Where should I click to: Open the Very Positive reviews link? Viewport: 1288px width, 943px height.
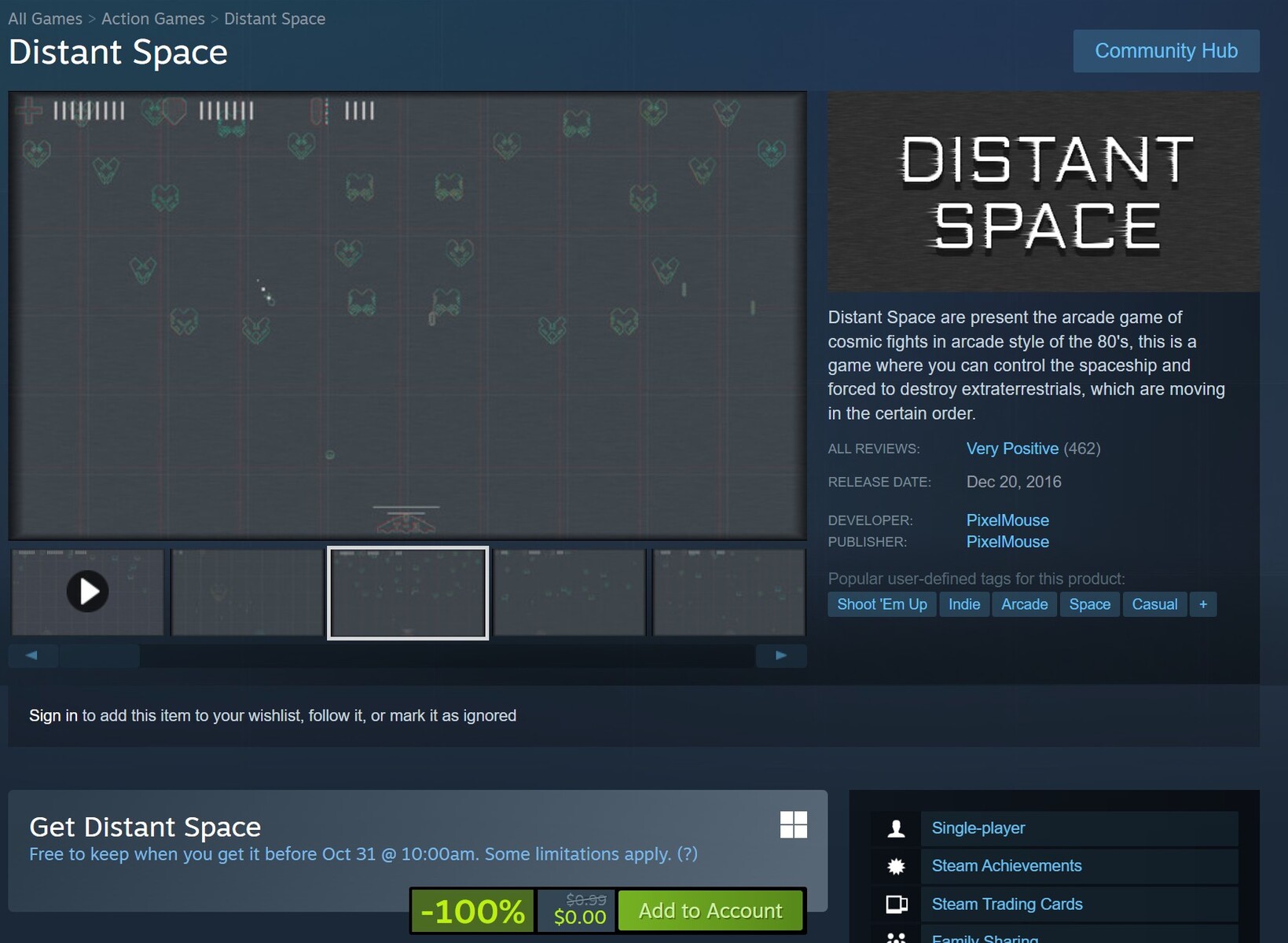point(1012,449)
